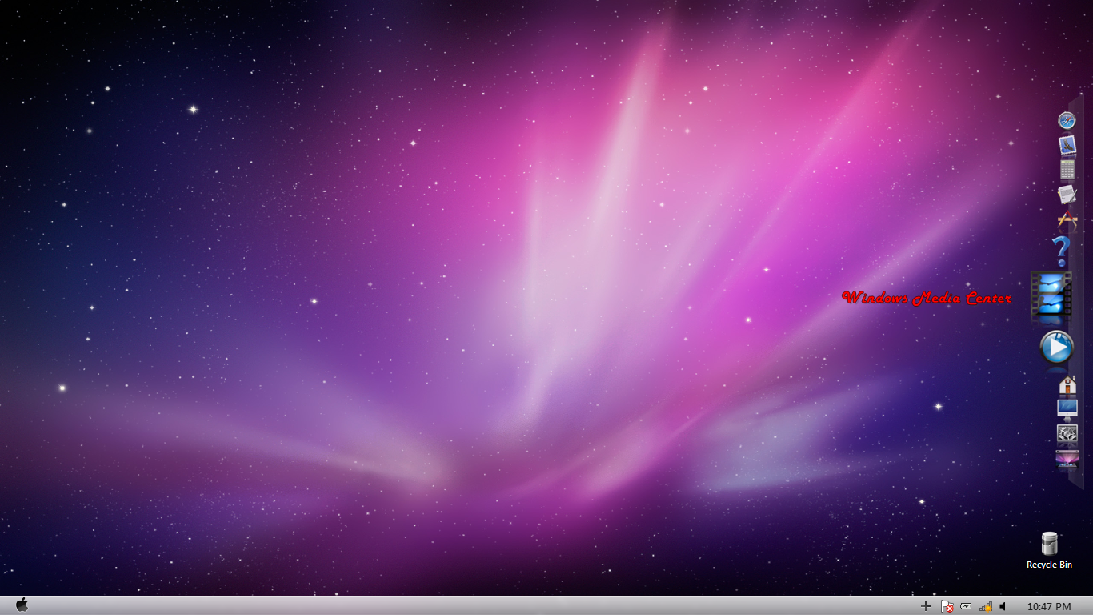Open the Recycle Bin on the desktop

1049,551
